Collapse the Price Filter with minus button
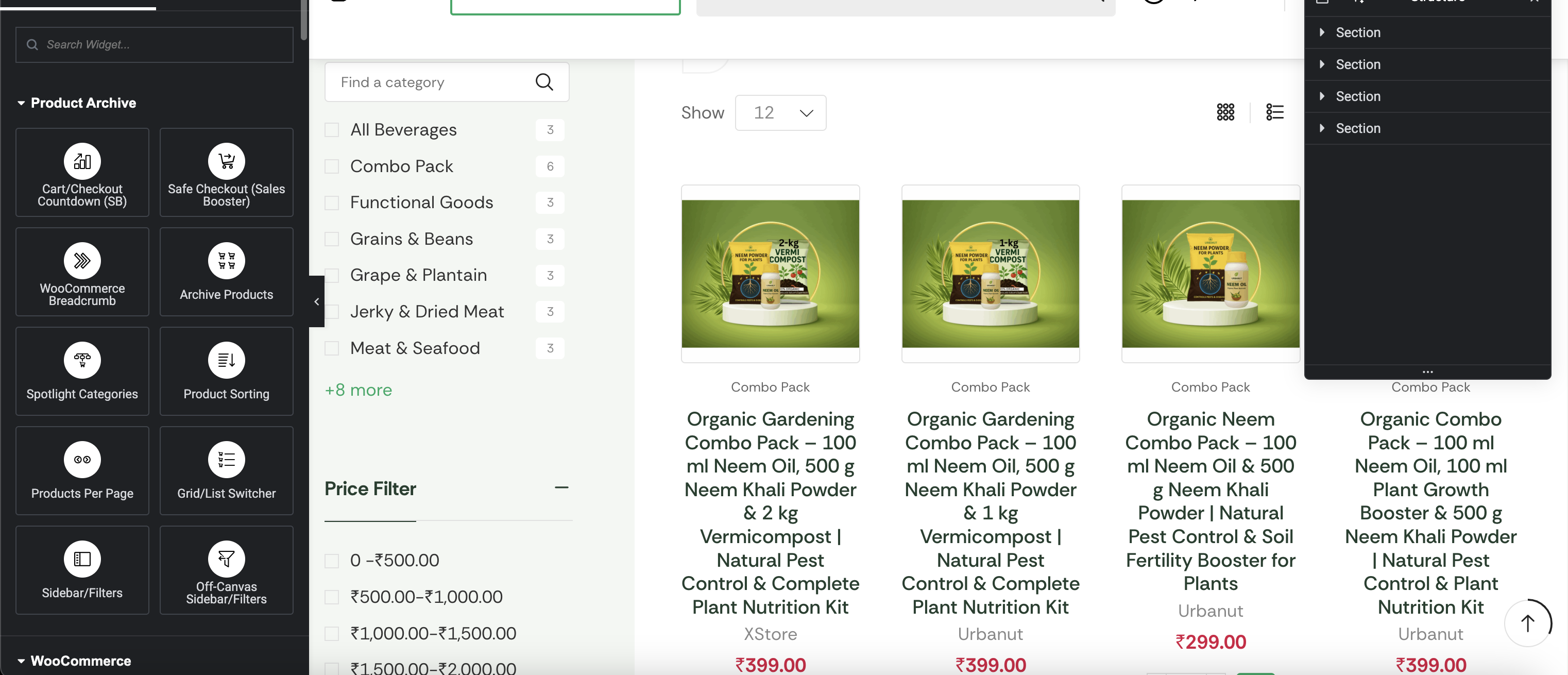 (561, 487)
